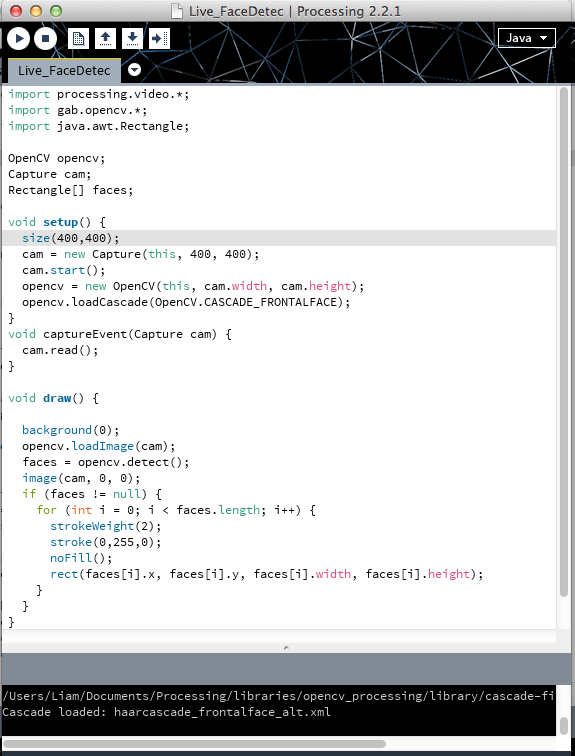Click the "void draw() {" line
The image size is (575, 756).
coord(53,398)
